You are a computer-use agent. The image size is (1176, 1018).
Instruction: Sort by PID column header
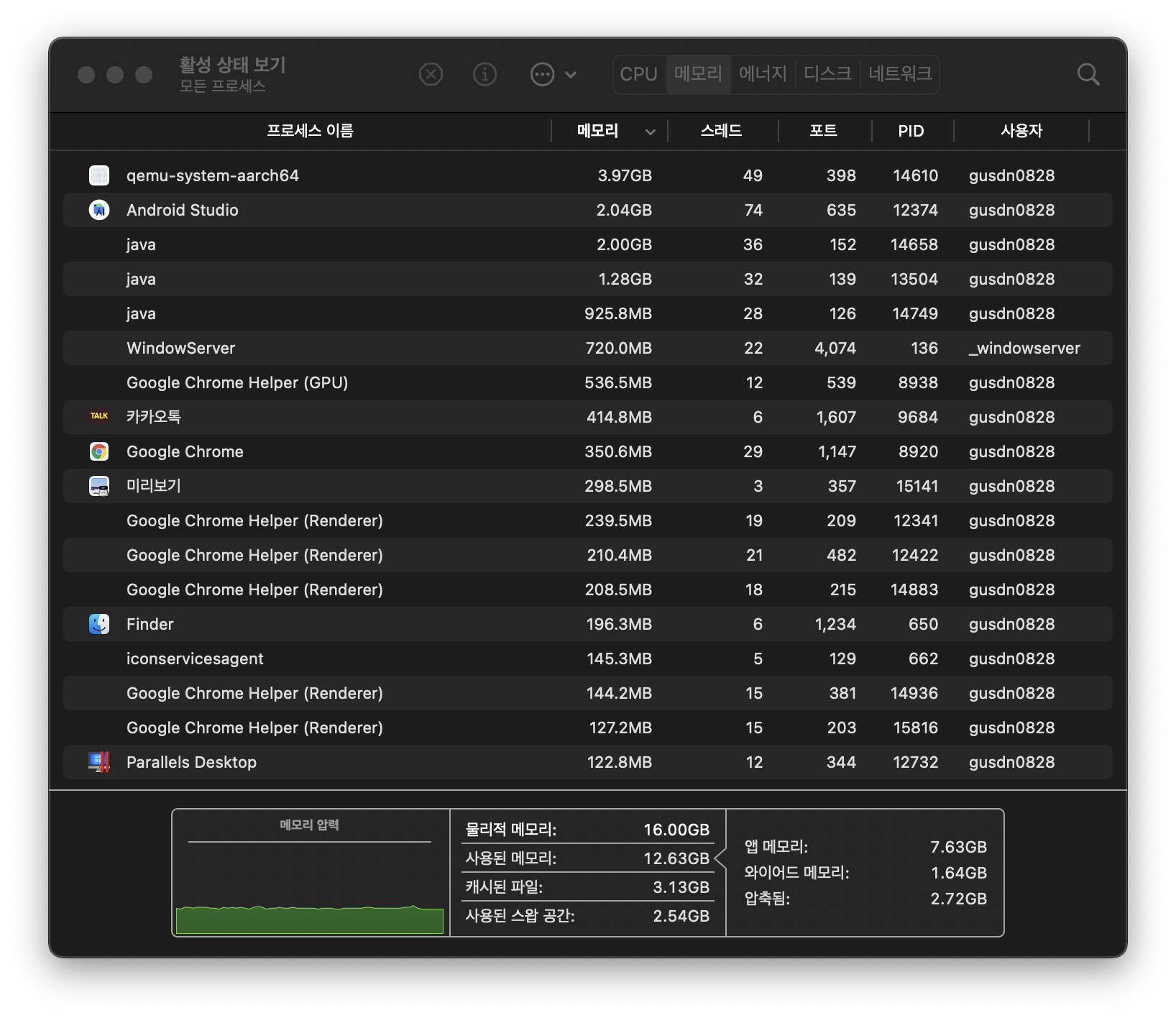pyautogui.click(x=911, y=131)
